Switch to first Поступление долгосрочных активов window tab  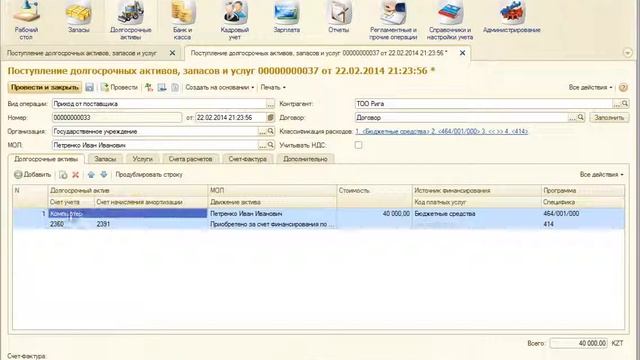tap(82, 53)
